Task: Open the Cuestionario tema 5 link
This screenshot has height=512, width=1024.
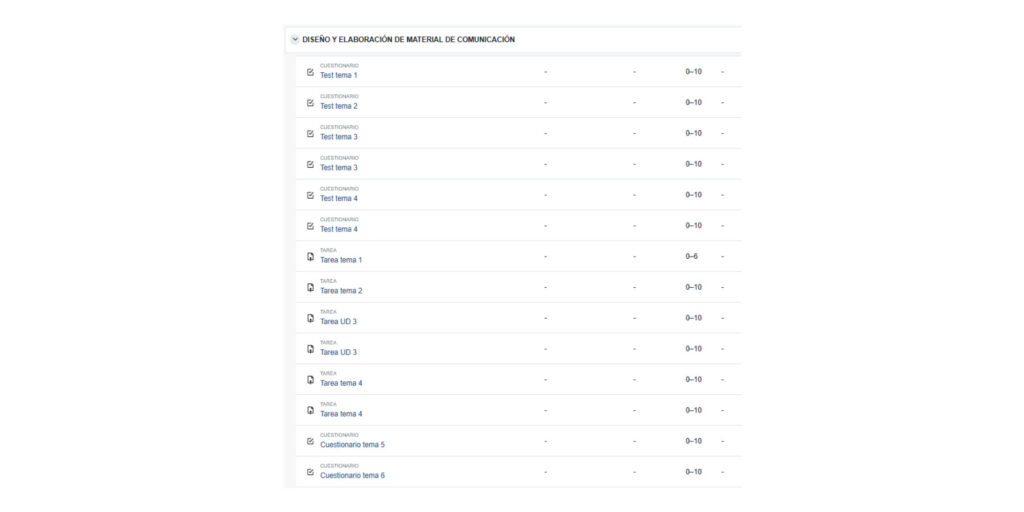Action: 352,445
